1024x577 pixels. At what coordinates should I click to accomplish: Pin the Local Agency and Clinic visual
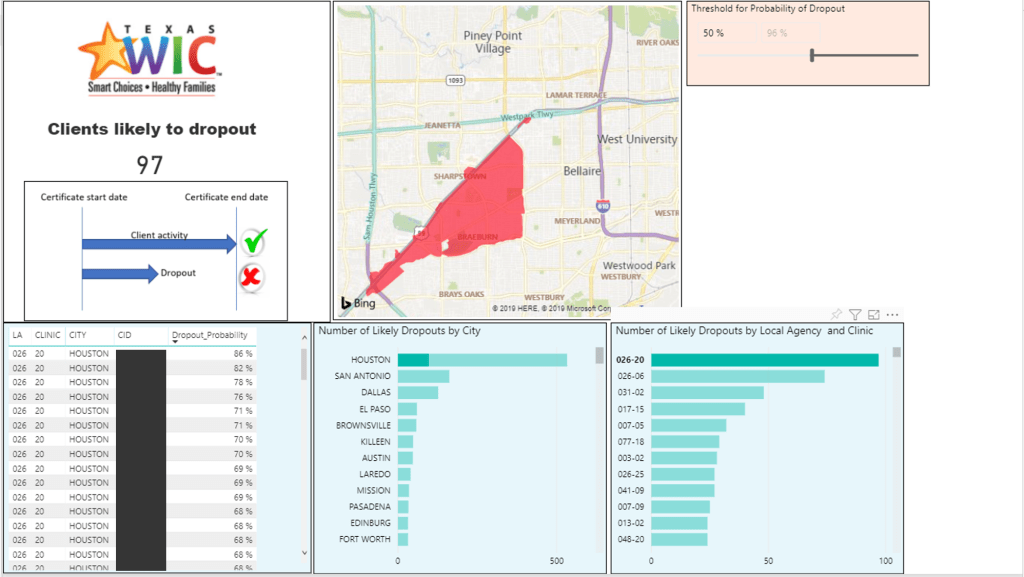click(837, 314)
